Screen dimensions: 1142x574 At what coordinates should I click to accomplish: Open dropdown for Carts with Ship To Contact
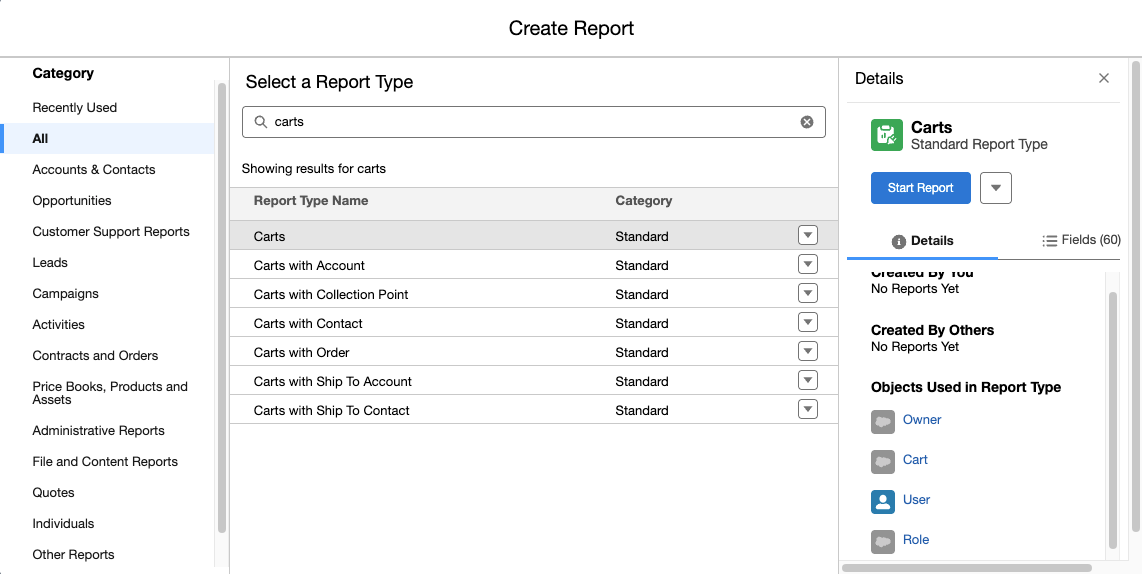(x=808, y=410)
